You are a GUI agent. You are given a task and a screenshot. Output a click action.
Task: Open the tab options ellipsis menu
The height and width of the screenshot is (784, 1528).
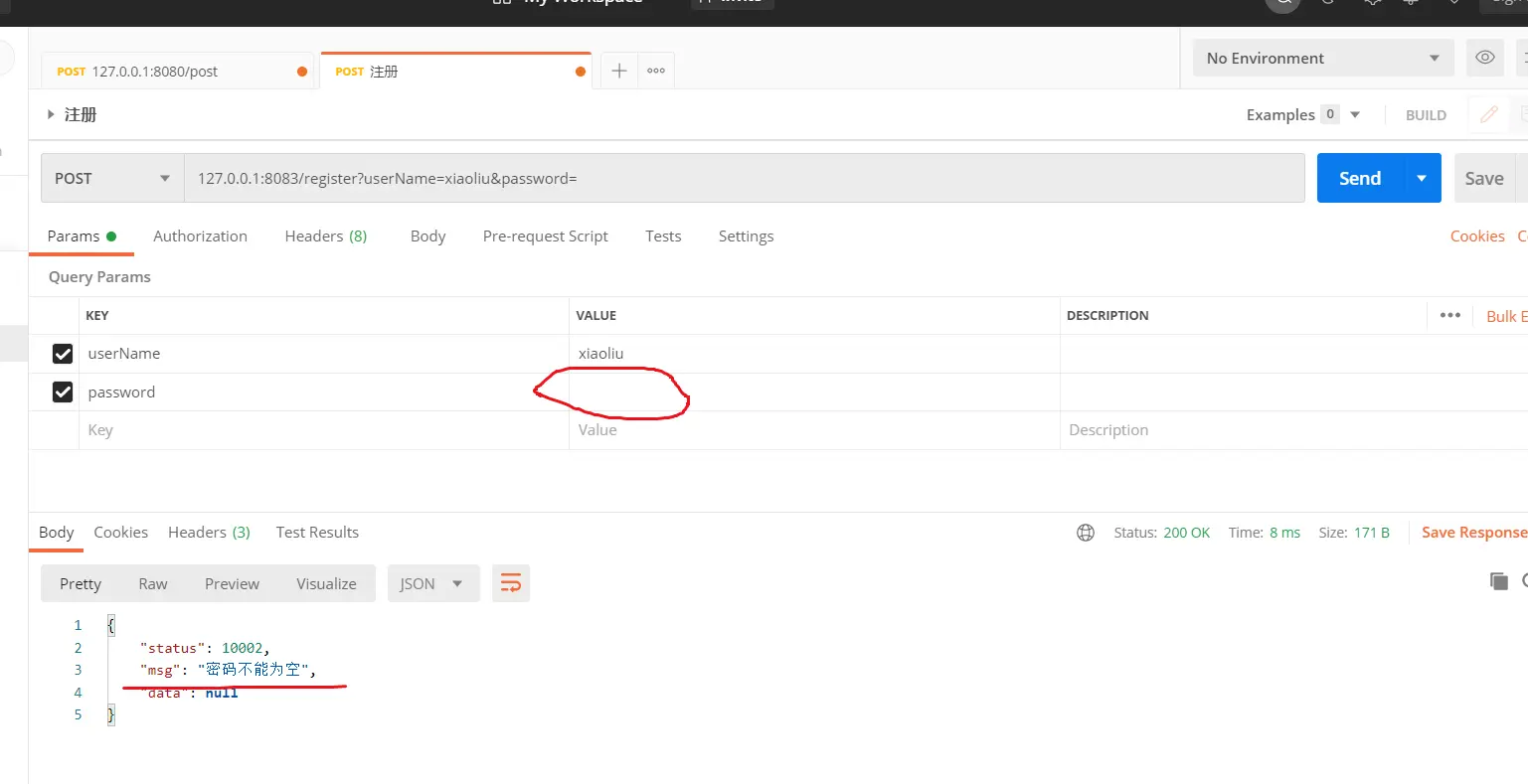pos(656,71)
